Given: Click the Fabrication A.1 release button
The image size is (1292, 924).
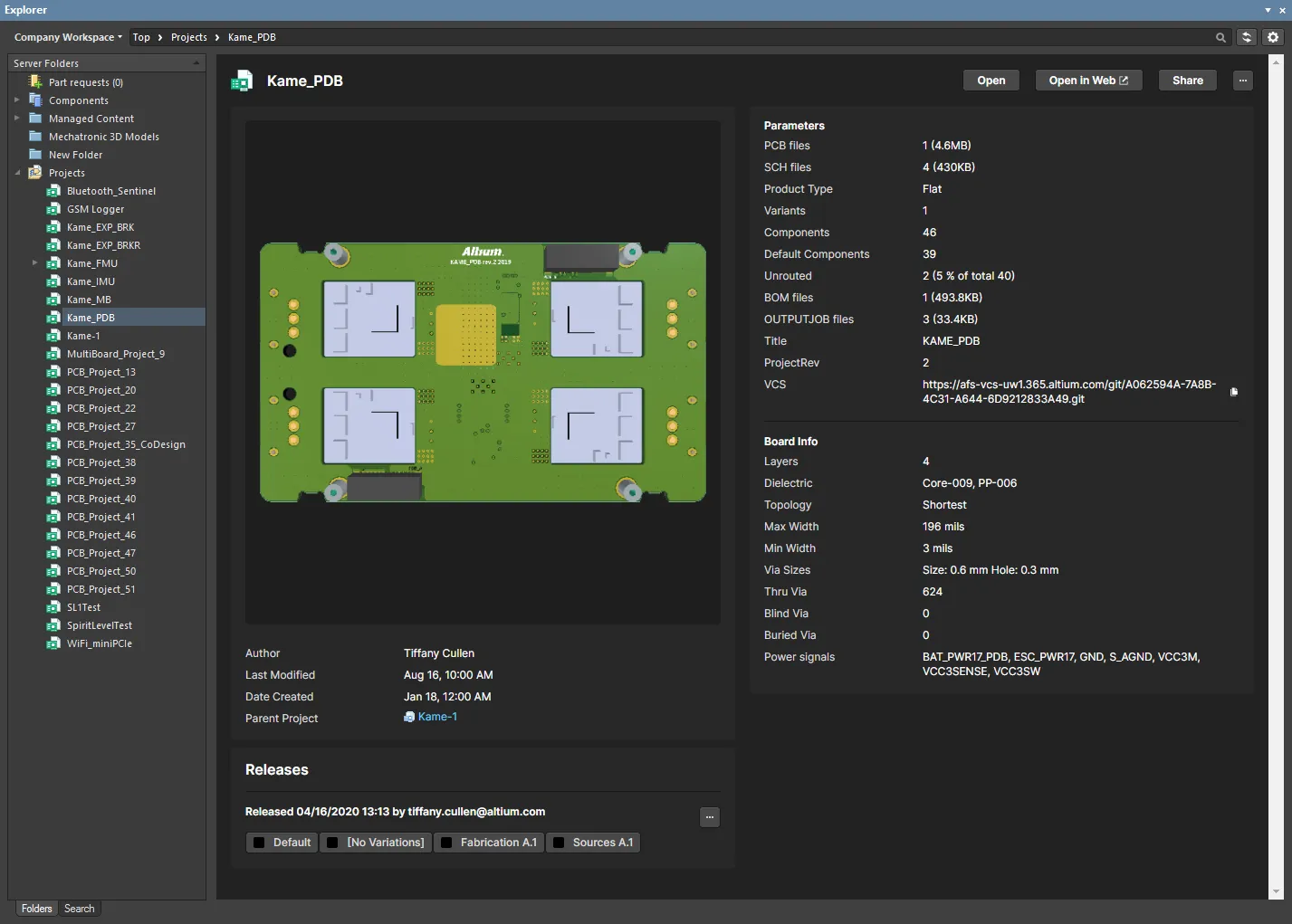Looking at the screenshot, I should click(x=490, y=843).
